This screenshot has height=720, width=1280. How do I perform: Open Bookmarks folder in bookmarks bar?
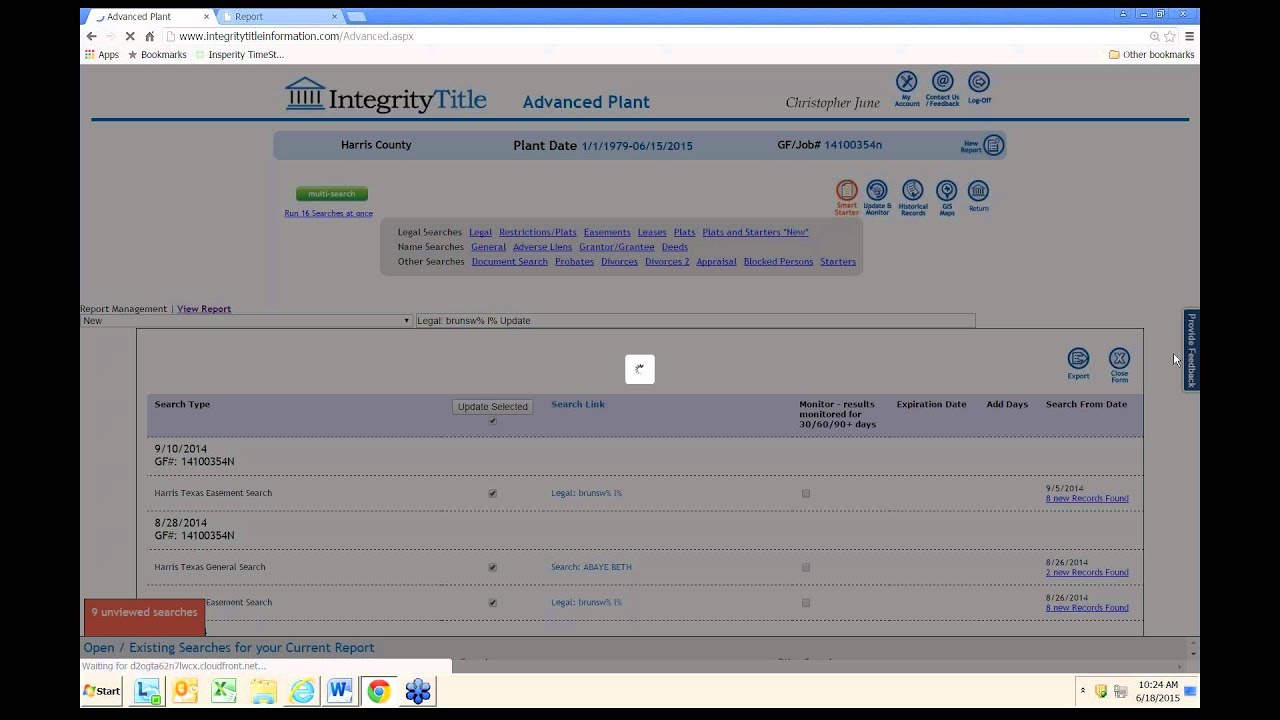tap(157, 55)
